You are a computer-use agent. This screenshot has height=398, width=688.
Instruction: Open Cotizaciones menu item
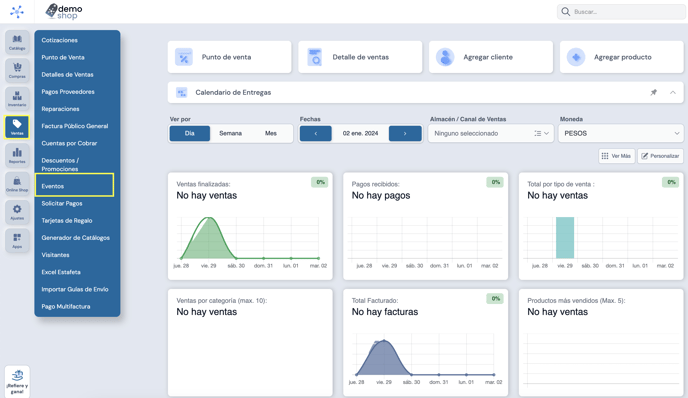[x=60, y=40]
